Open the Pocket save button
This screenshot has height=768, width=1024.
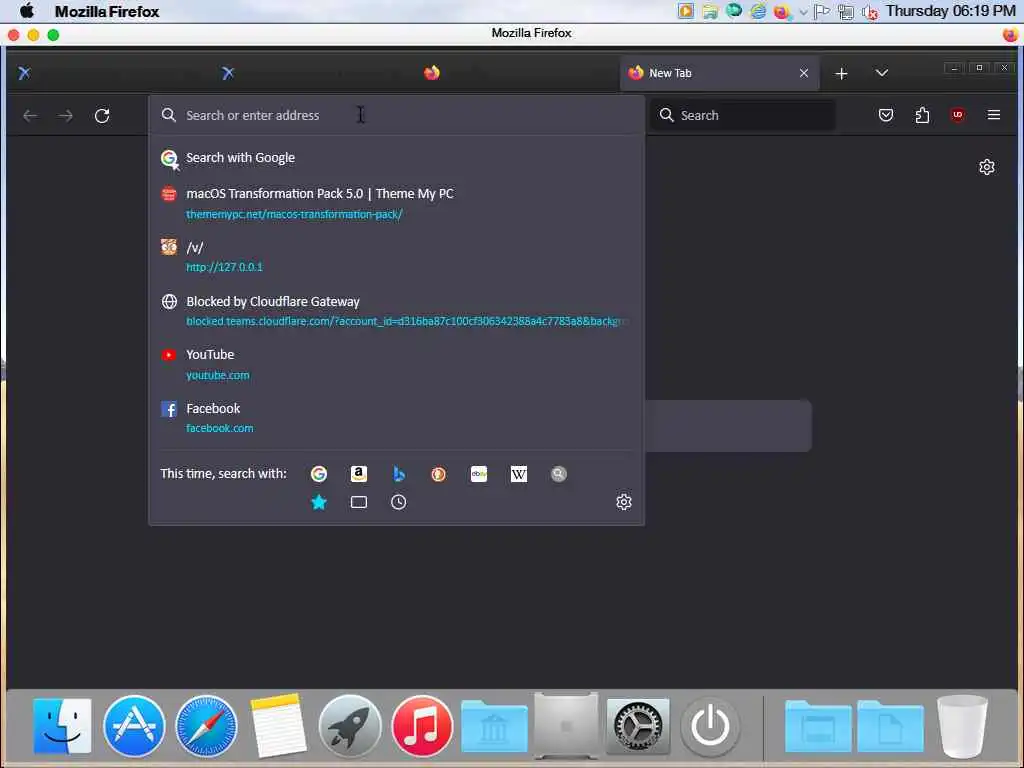pyautogui.click(x=886, y=115)
